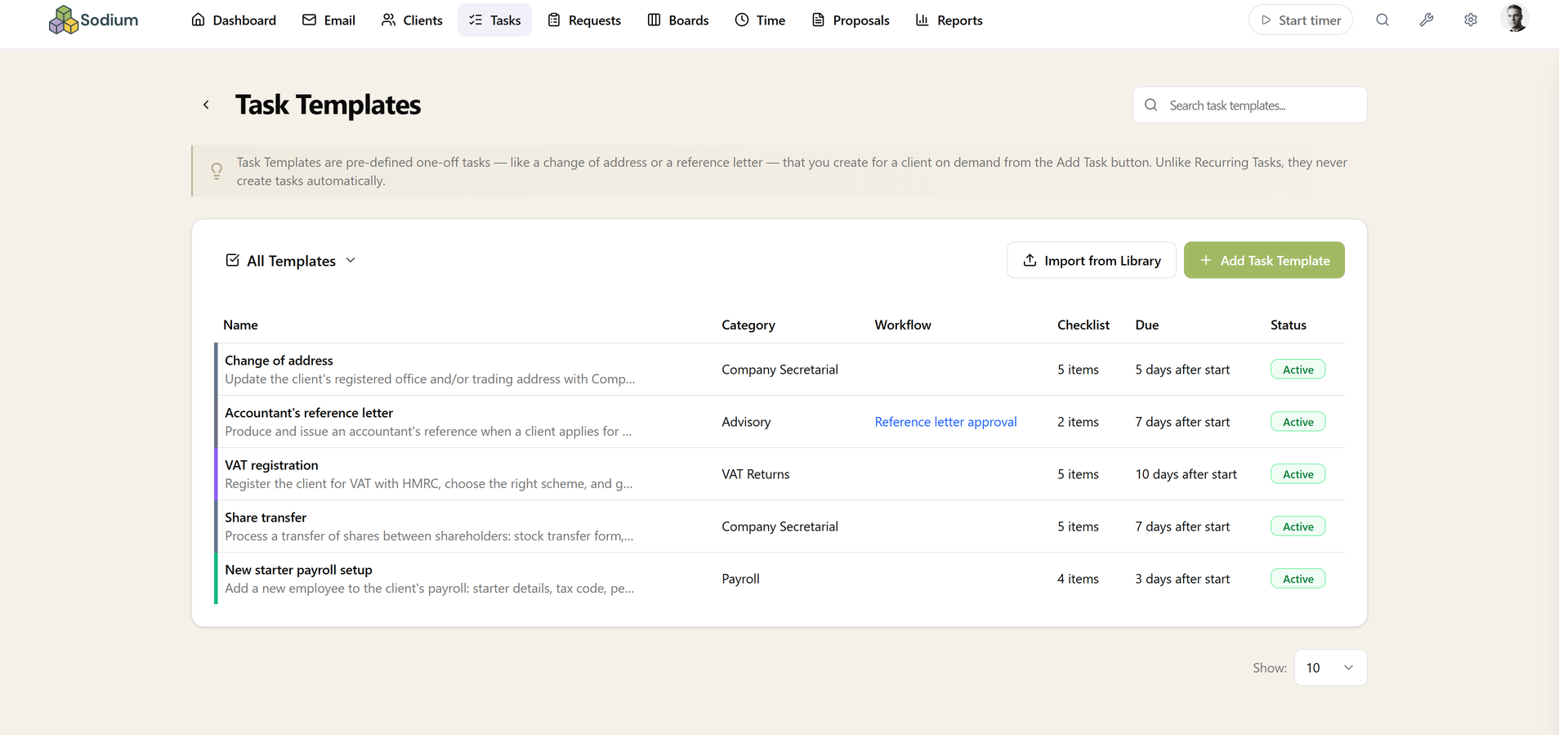This screenshot has width=1568, height=735.
Task: Click the Name column header
Action: (x=240, y=325)
